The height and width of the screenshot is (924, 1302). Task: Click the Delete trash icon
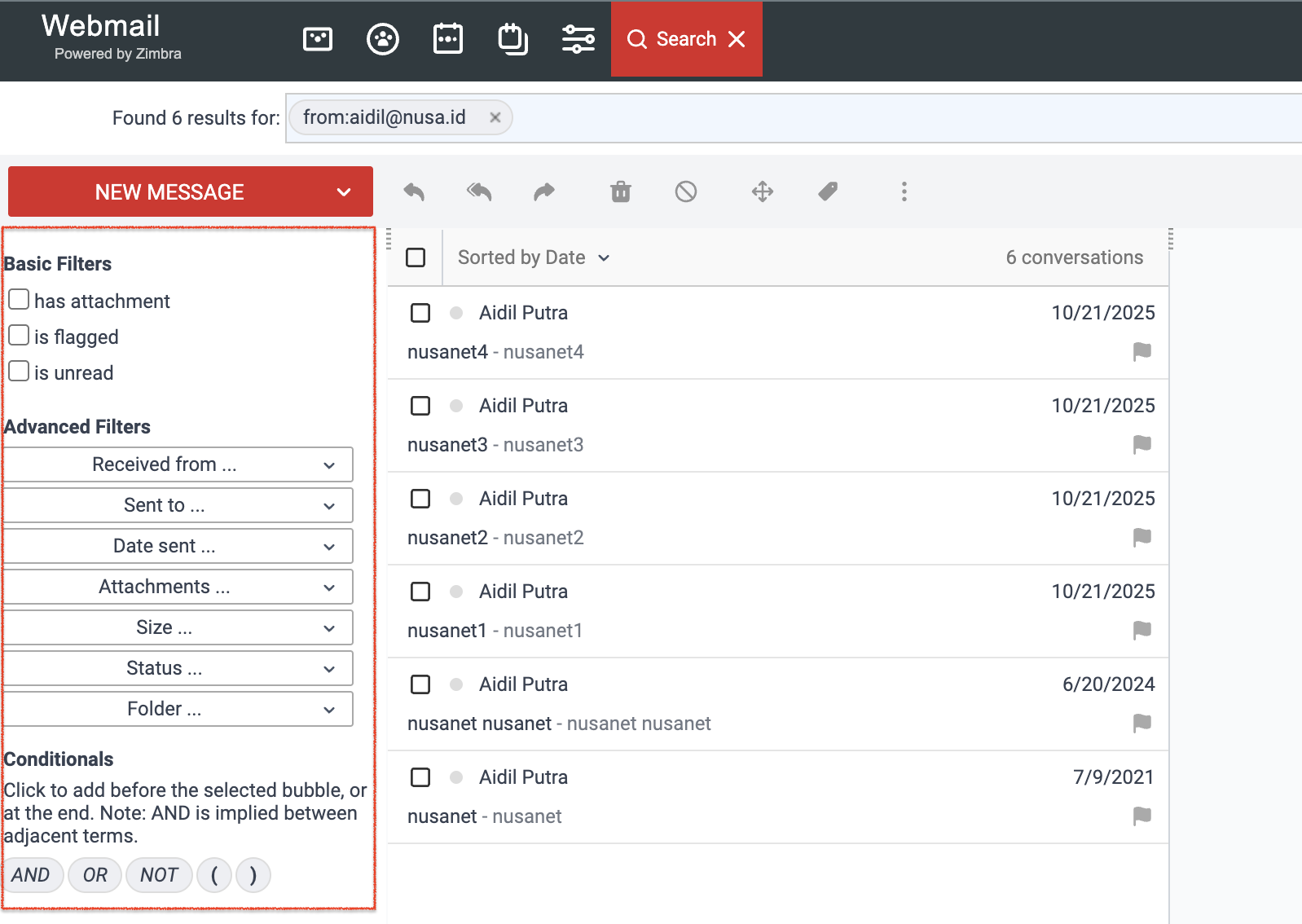pyautogui.click(x=621, y=191)
